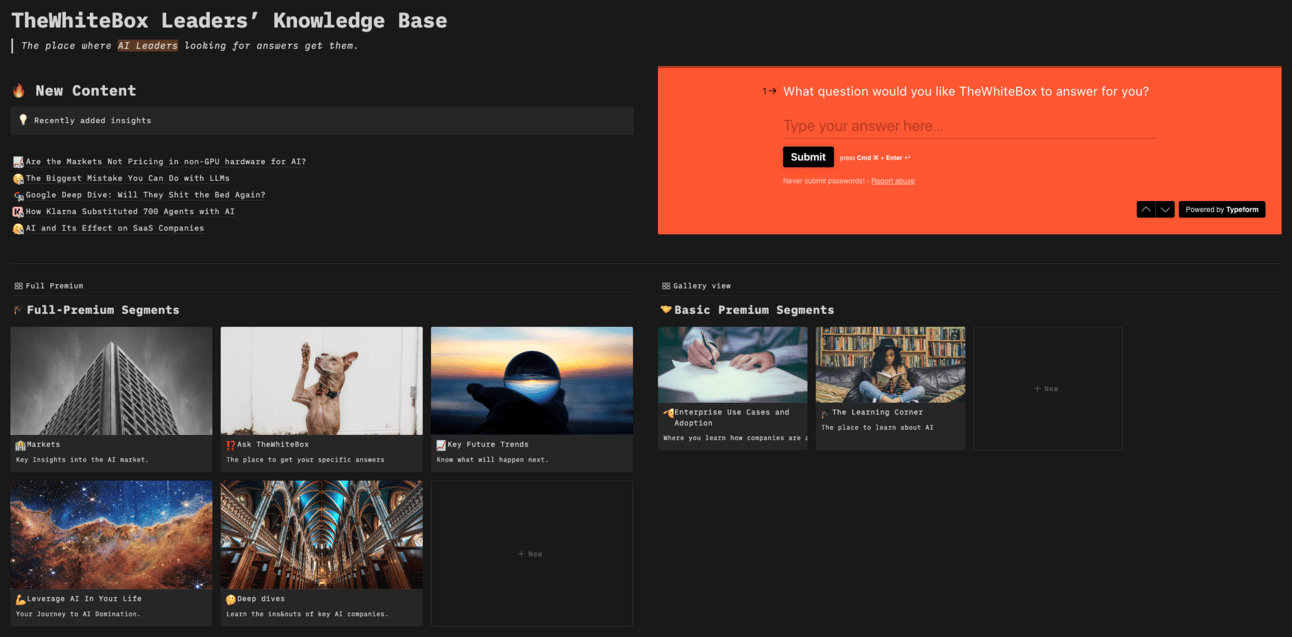The image size is (1292, 637).
Task: Click the 'TheWhiteBox Leaders' Knowledge Base' page title
Action: (230, 21)
